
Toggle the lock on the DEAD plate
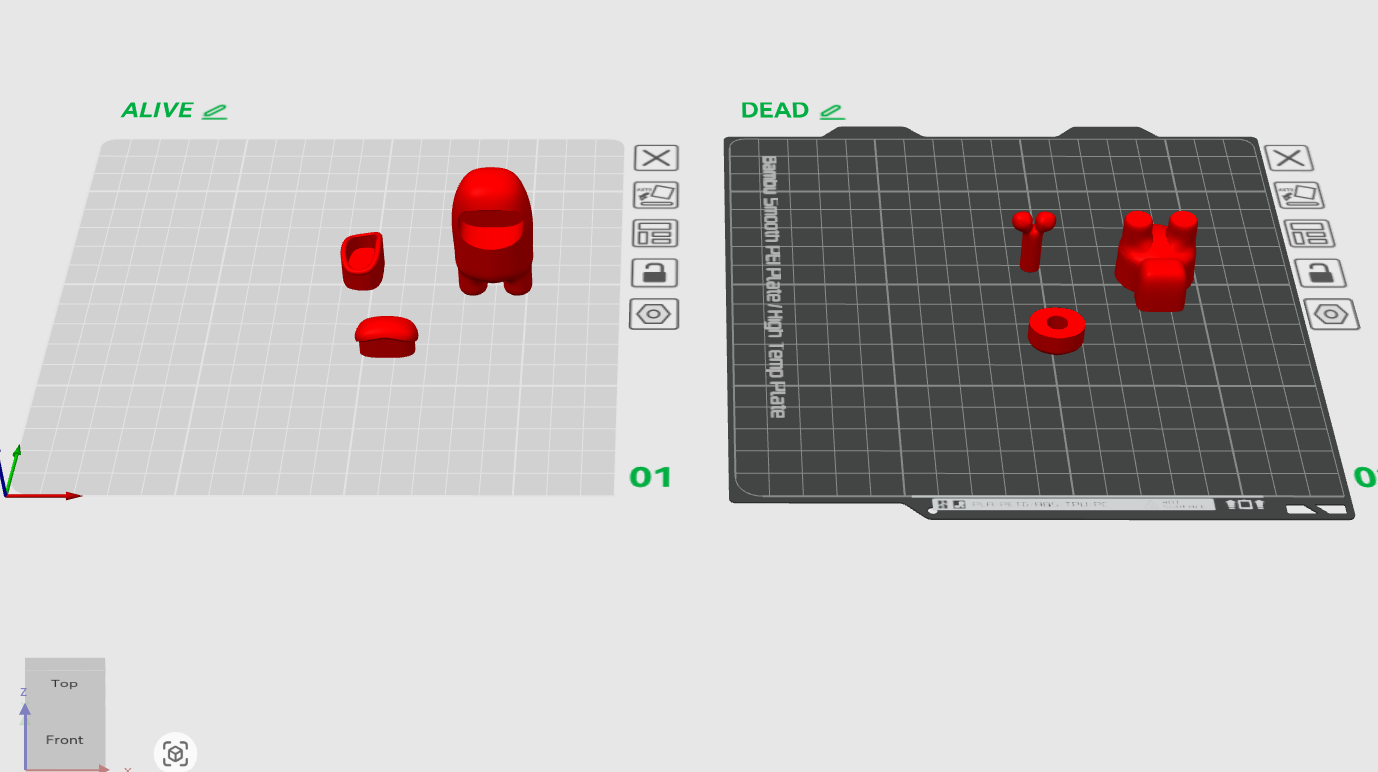[1320, 273]
